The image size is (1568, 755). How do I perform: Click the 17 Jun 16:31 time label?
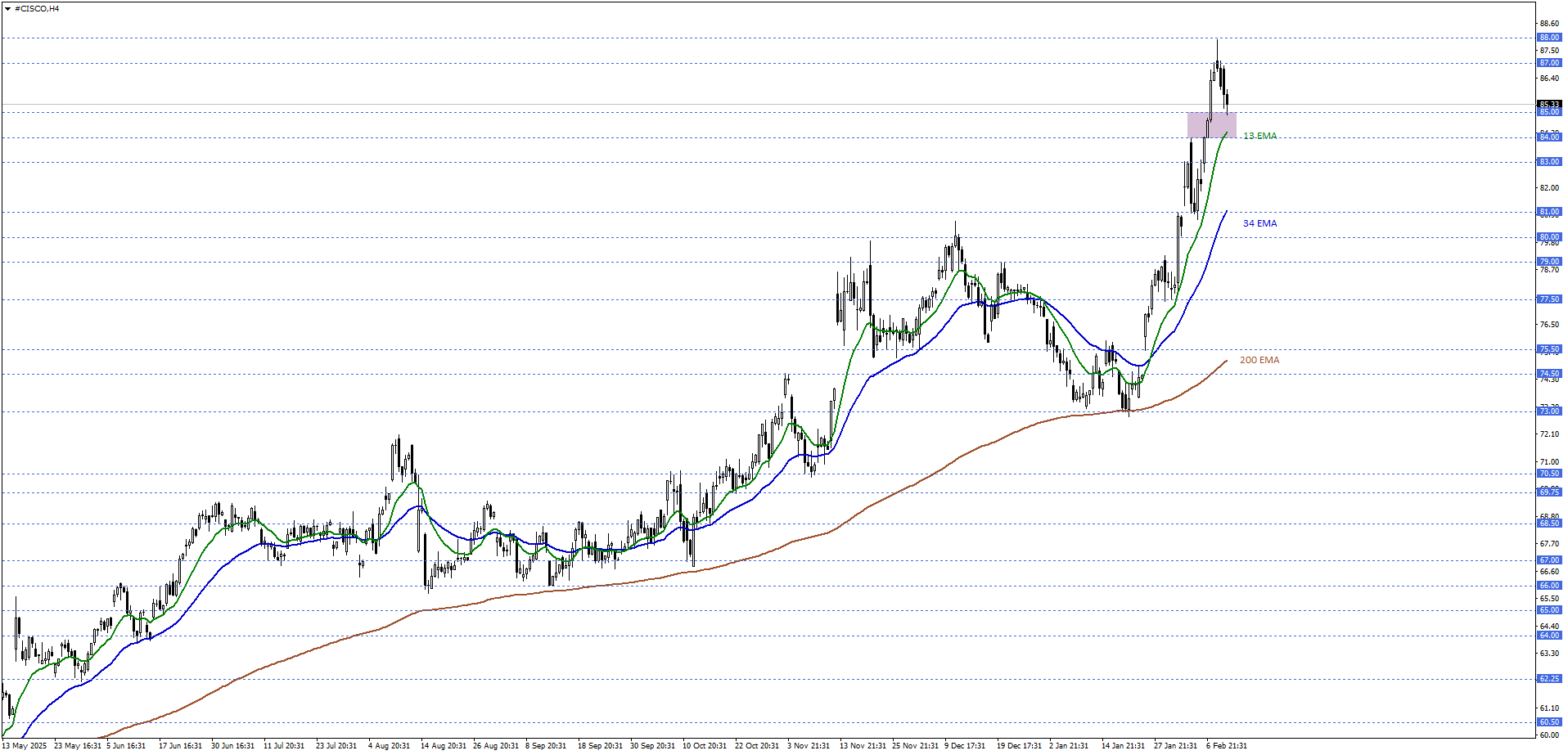(180, 746)
